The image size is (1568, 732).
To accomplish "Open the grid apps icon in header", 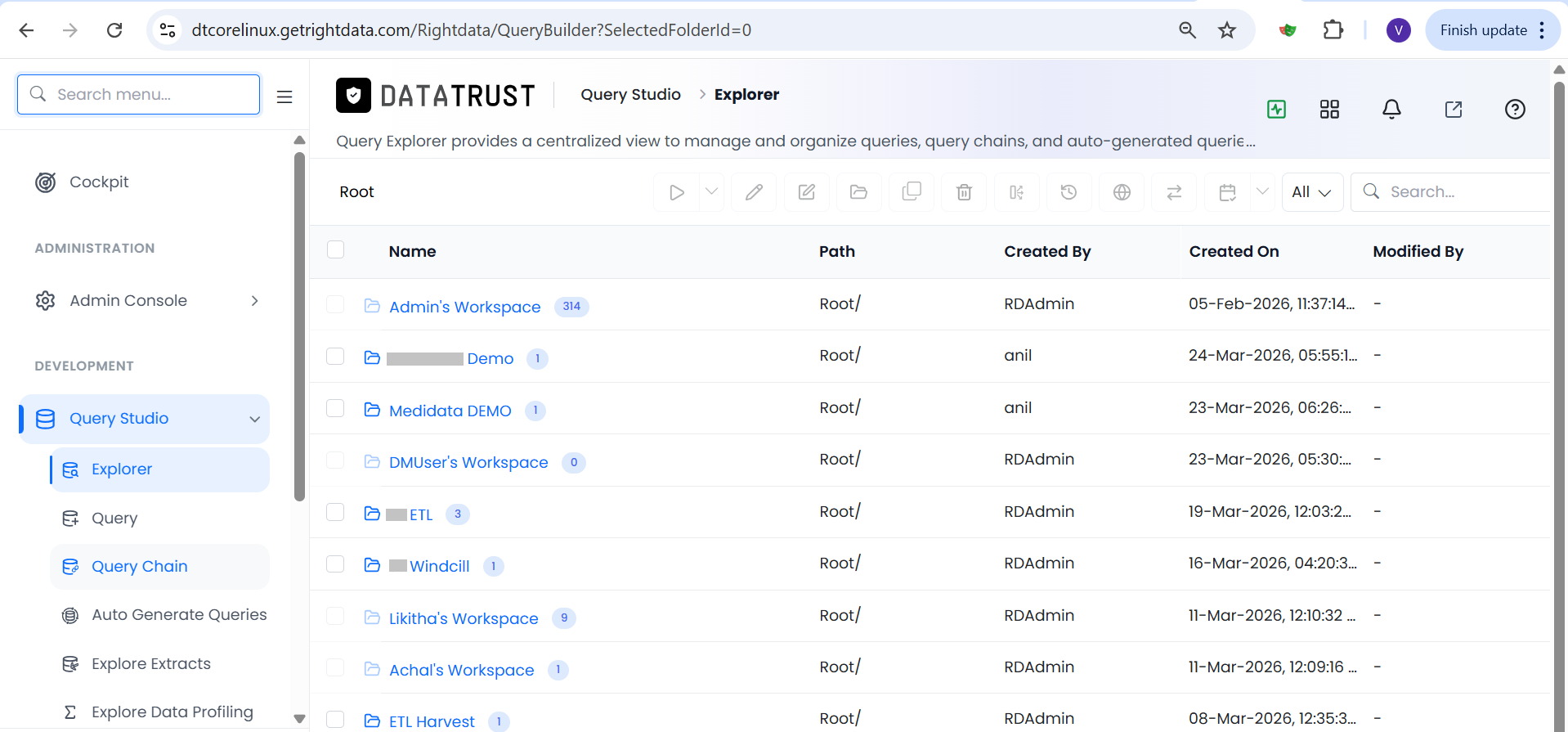I will tap(1329, 109).
